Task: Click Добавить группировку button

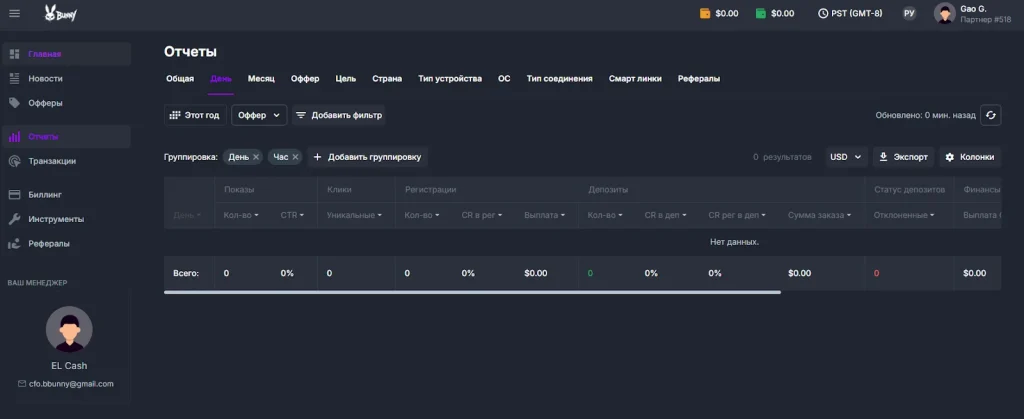Action: coord(368,157)
